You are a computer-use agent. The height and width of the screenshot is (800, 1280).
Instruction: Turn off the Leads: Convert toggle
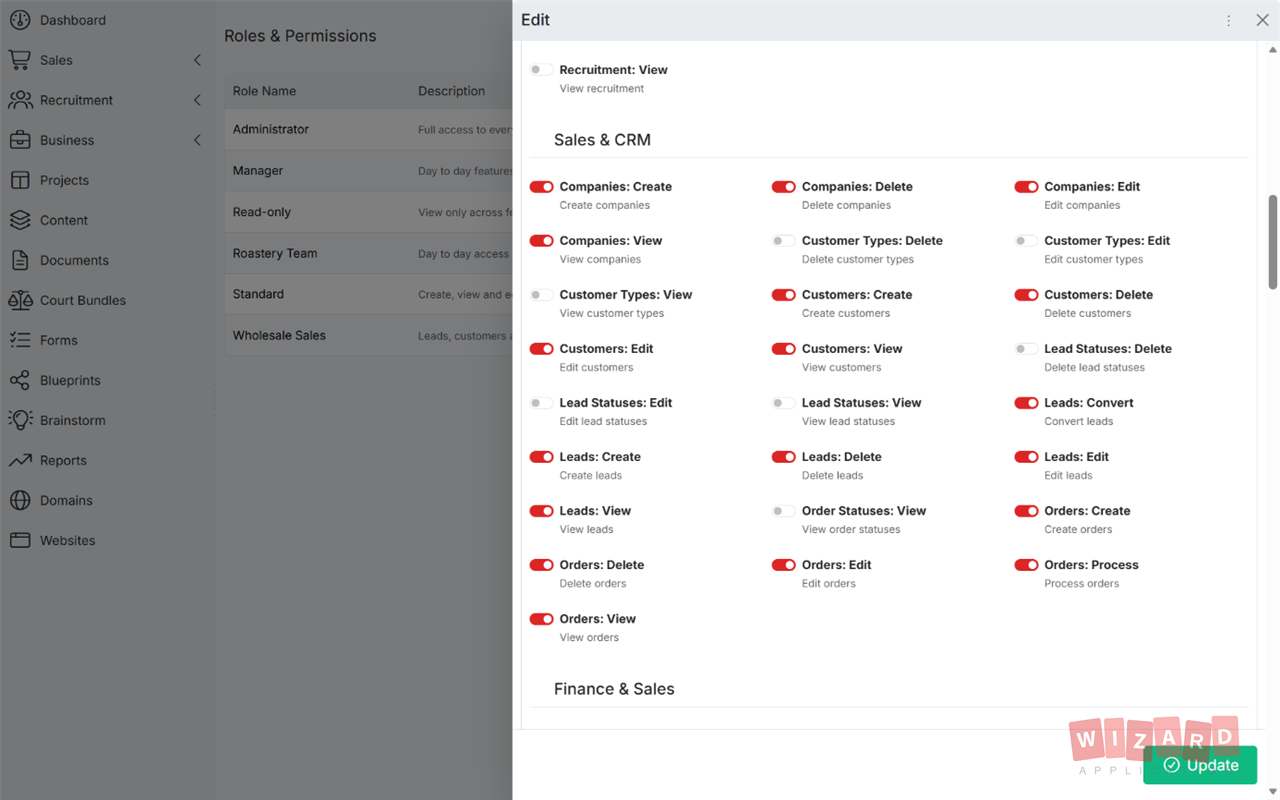point(1026,403)
